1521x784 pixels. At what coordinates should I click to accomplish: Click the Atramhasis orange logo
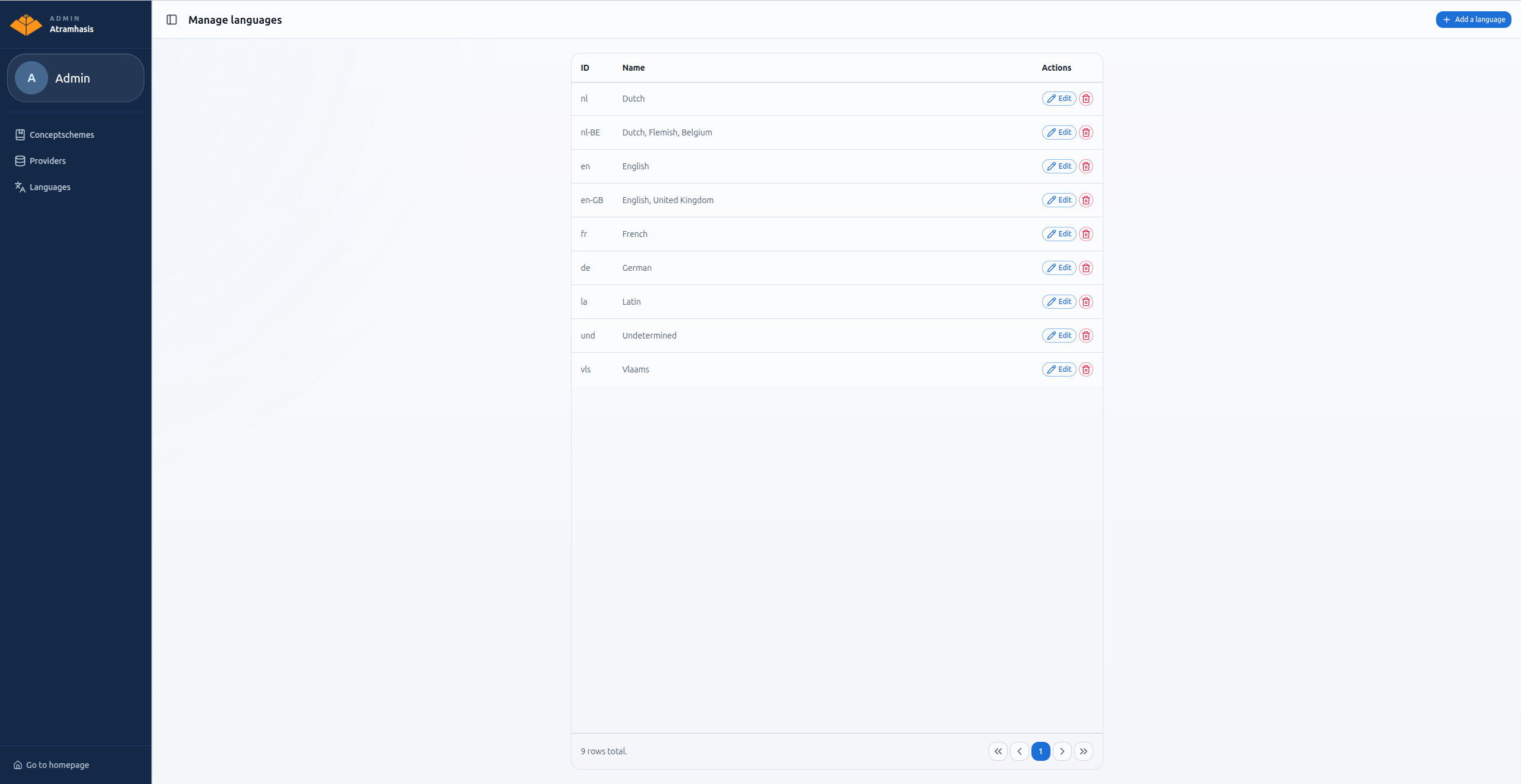pyautogui.click(x=26, y=24)
